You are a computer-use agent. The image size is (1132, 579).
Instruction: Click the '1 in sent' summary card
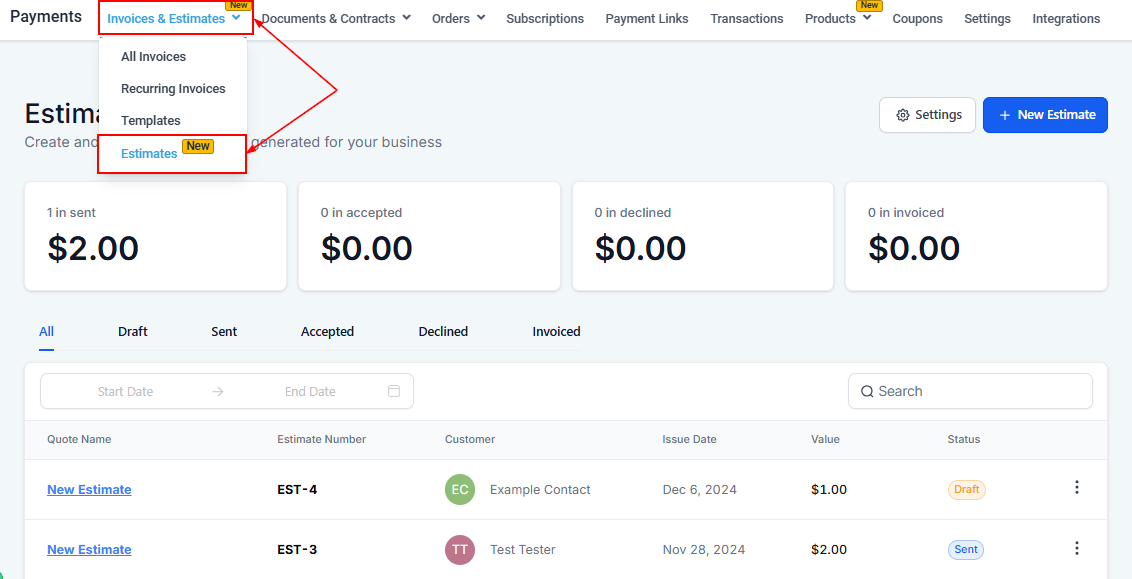155,236
